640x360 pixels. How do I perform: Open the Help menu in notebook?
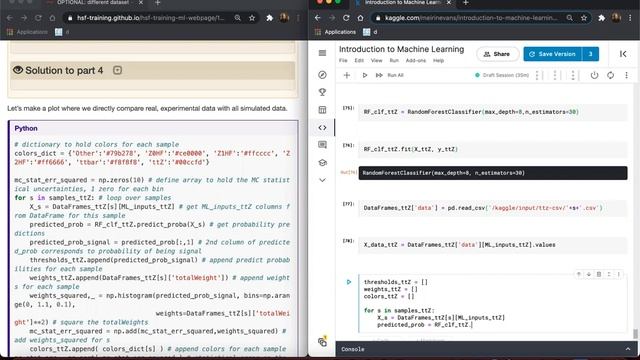[438, 60]
